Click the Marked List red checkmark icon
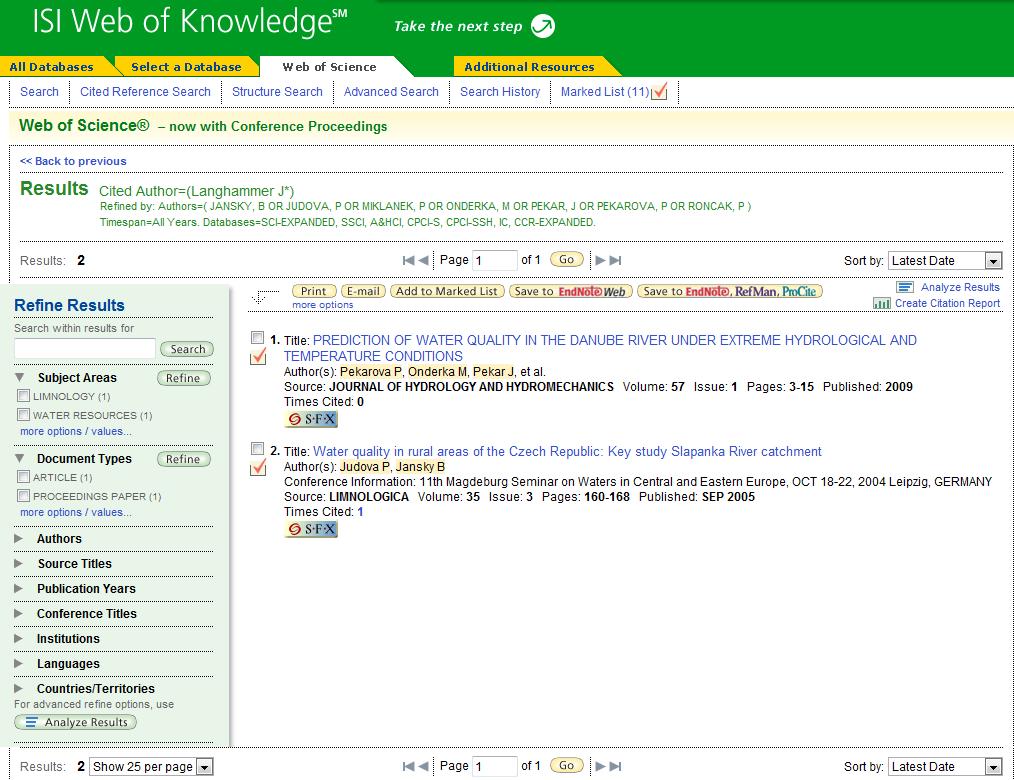The height and width of the screenshot is (780, 1014). (x=659, y=92)
